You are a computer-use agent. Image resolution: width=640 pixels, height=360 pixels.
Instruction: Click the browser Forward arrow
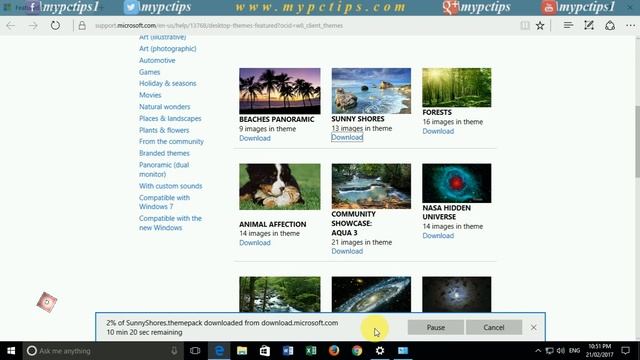coord(33,26)
